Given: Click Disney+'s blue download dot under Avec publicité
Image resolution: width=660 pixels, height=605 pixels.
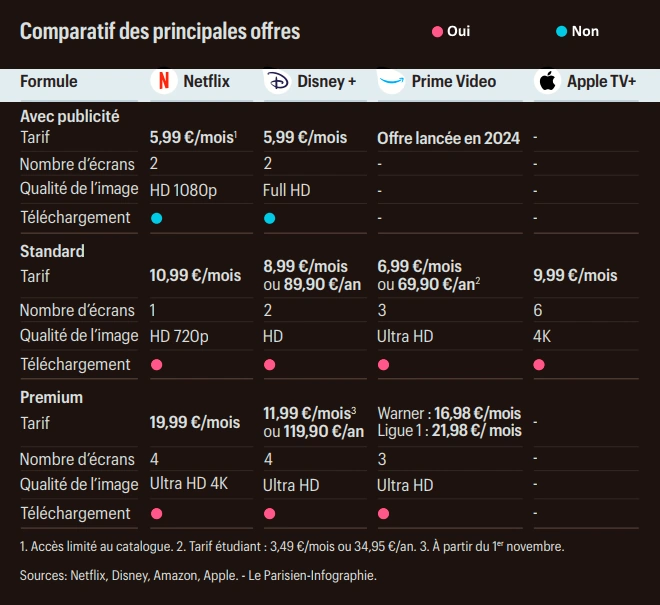Looking at the screenshot, I should 269,218.
